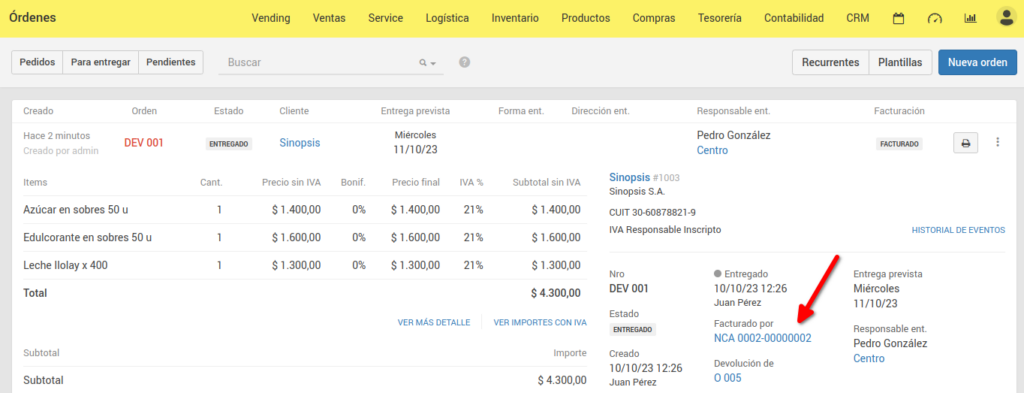Viewport: 1024px width, 393px height.
Task: Show the Pendientes orders
Action: click(170, 62)
